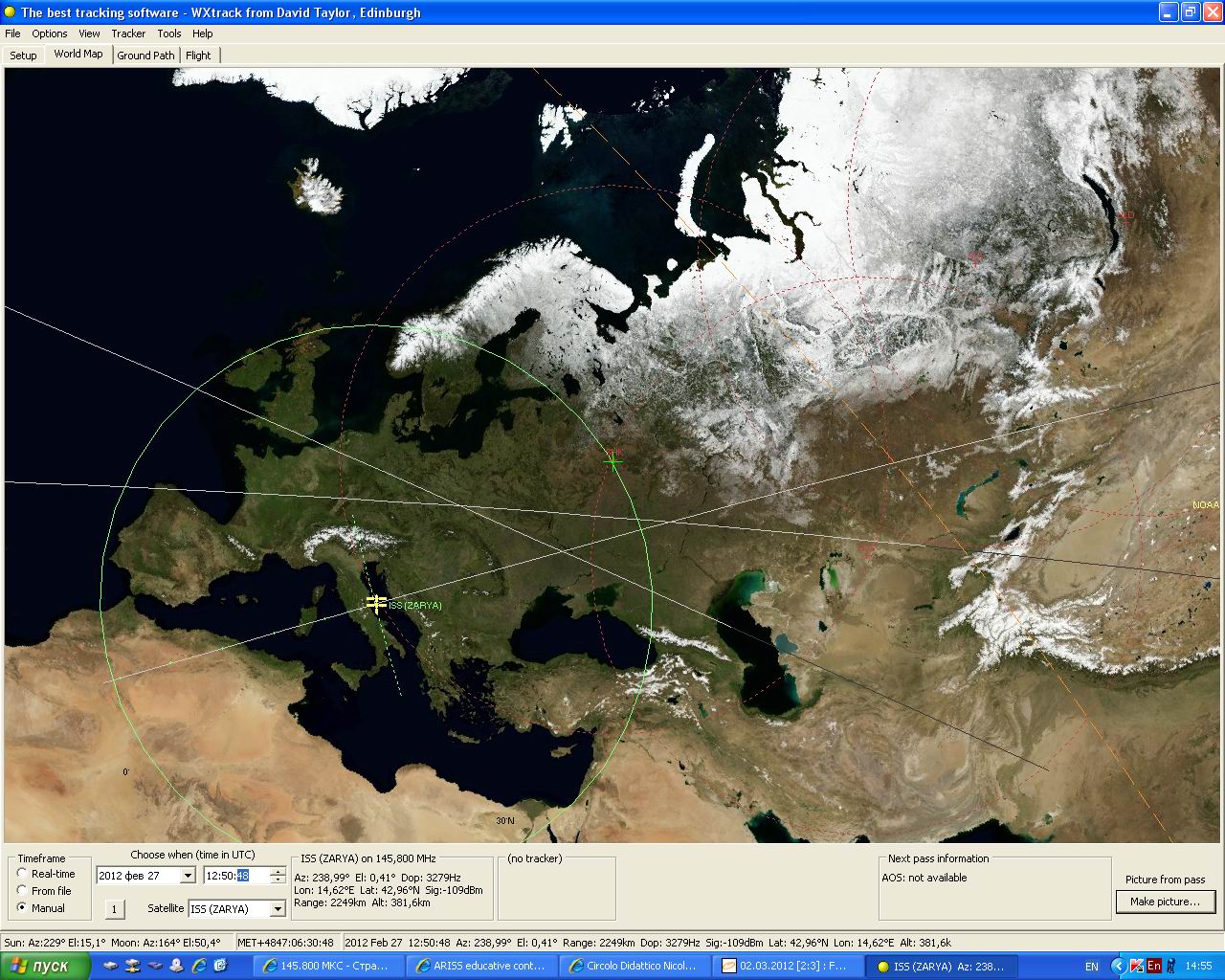Open the Tracker menu

[128, 33]
